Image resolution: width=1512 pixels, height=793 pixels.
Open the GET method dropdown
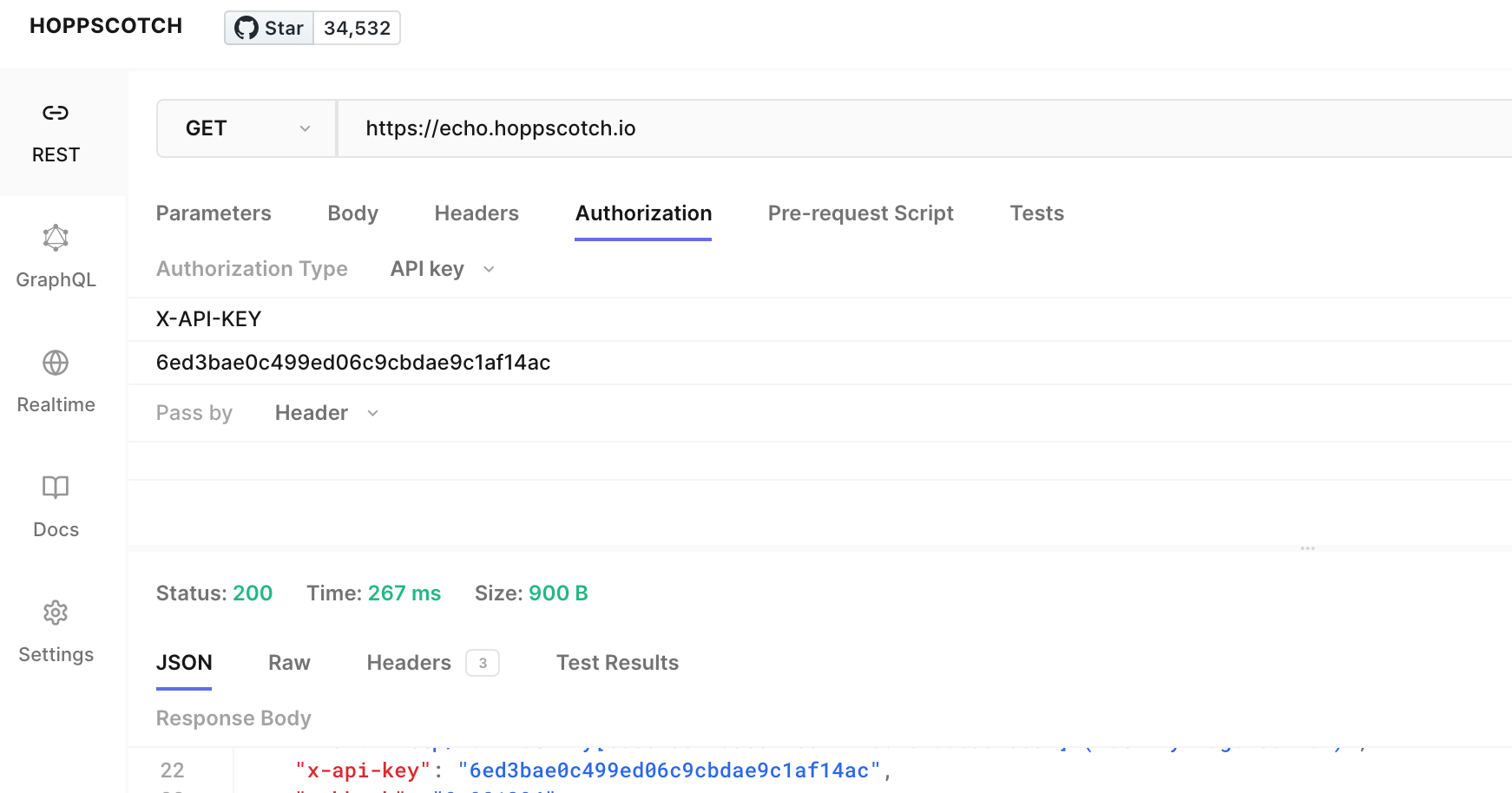pyautogui.click(x=247, y=128)
